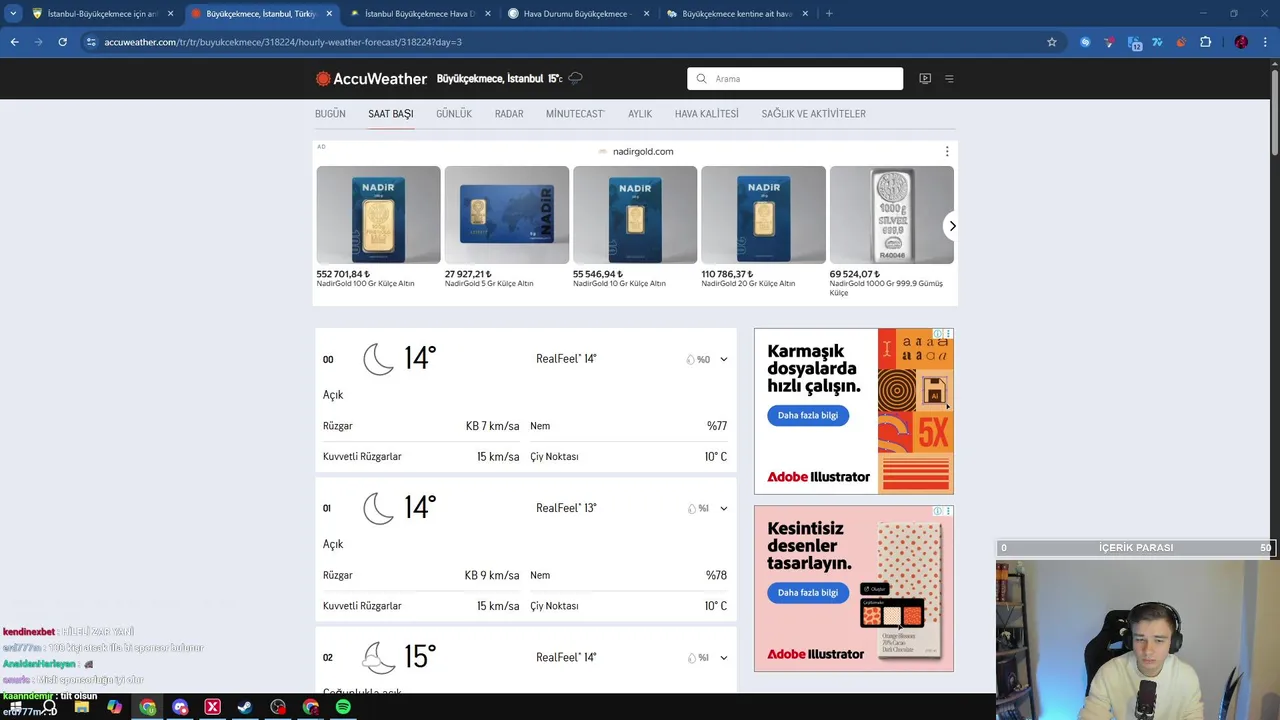Open a new browser tab
Image resolution: width=1280 pixels, height=720 pixels.
829,14
